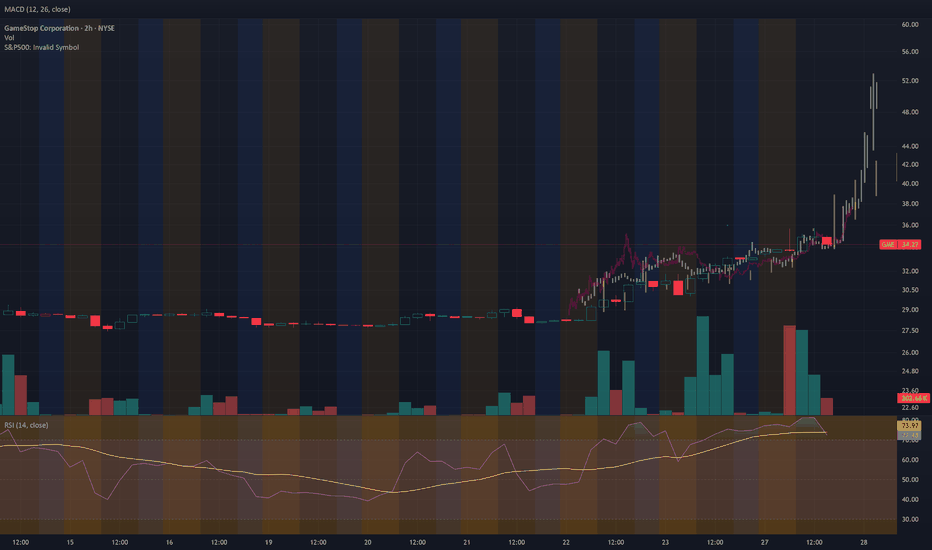Screen dimensions: 932x550
Task: Select date 16 on the time axis
Action: 169,542
